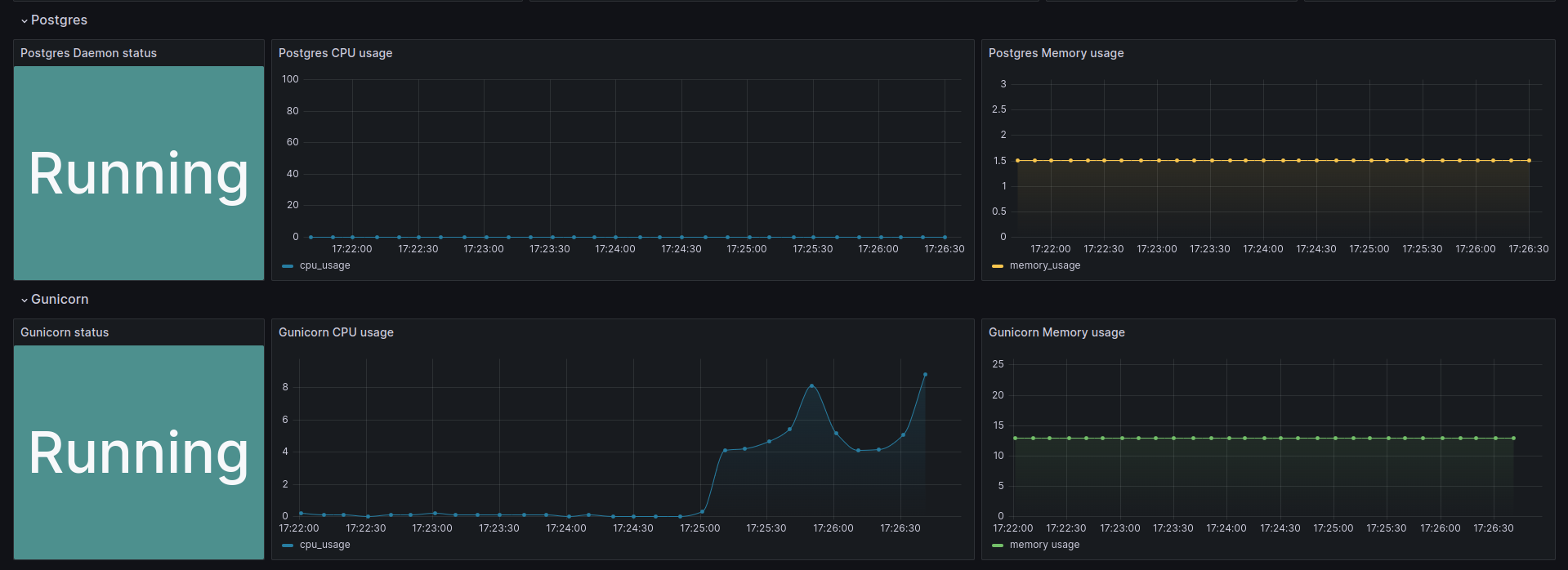Click the 60 y-axis label in Postgres CPU
This screenshot has height=570, width=1568.
[293, 142]
